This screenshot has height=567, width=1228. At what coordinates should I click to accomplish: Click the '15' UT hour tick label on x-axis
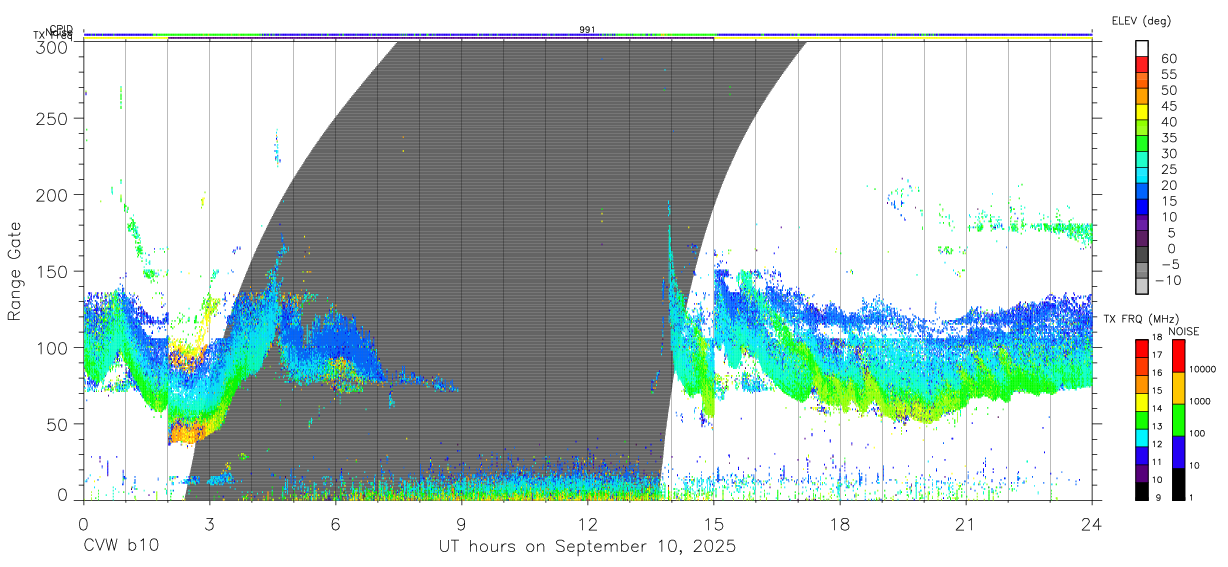click(714, 524)
